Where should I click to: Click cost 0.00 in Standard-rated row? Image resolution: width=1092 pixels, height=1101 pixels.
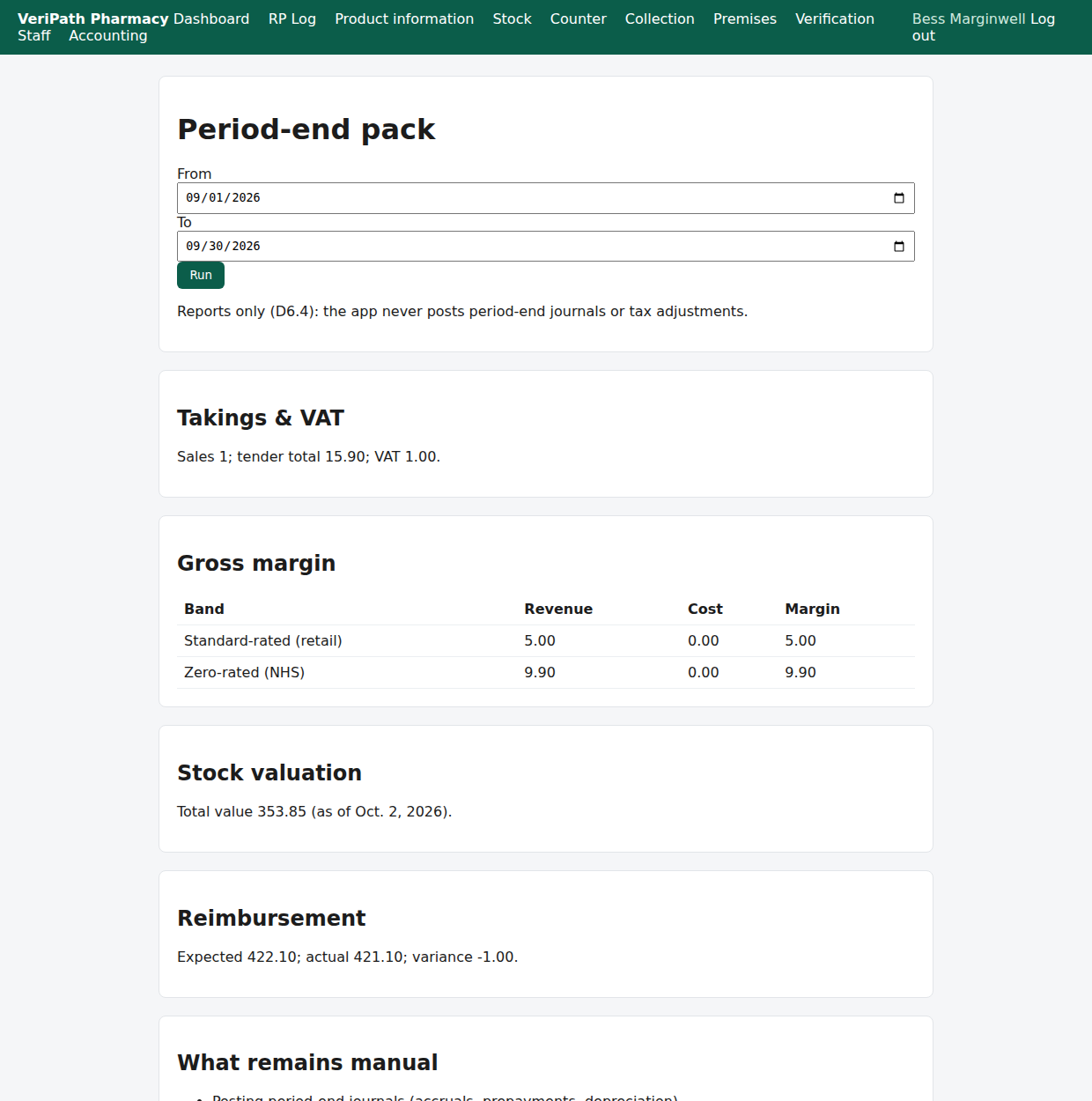point(704,640)
